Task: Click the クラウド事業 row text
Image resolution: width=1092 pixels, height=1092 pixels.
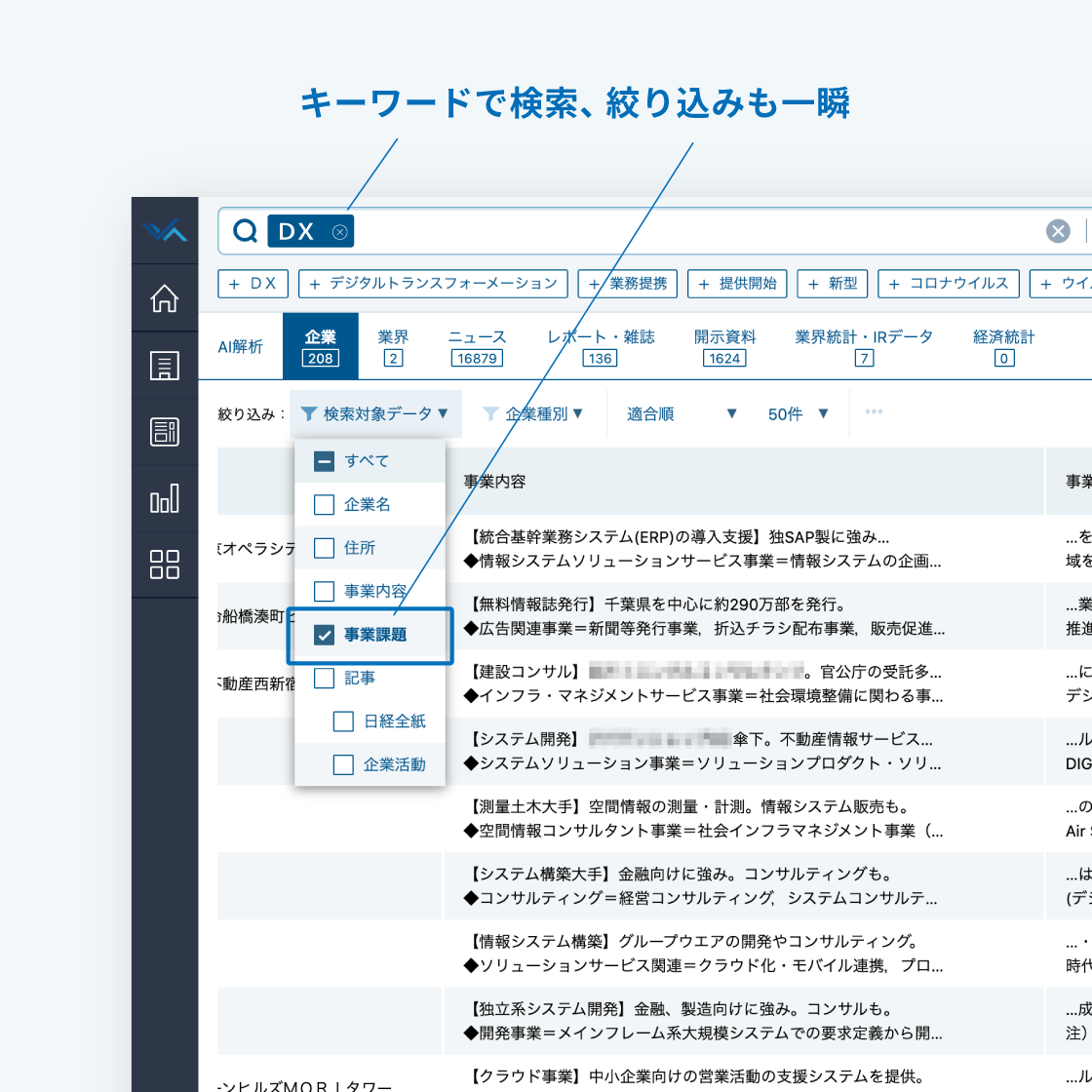Action: coord(698,1076)
